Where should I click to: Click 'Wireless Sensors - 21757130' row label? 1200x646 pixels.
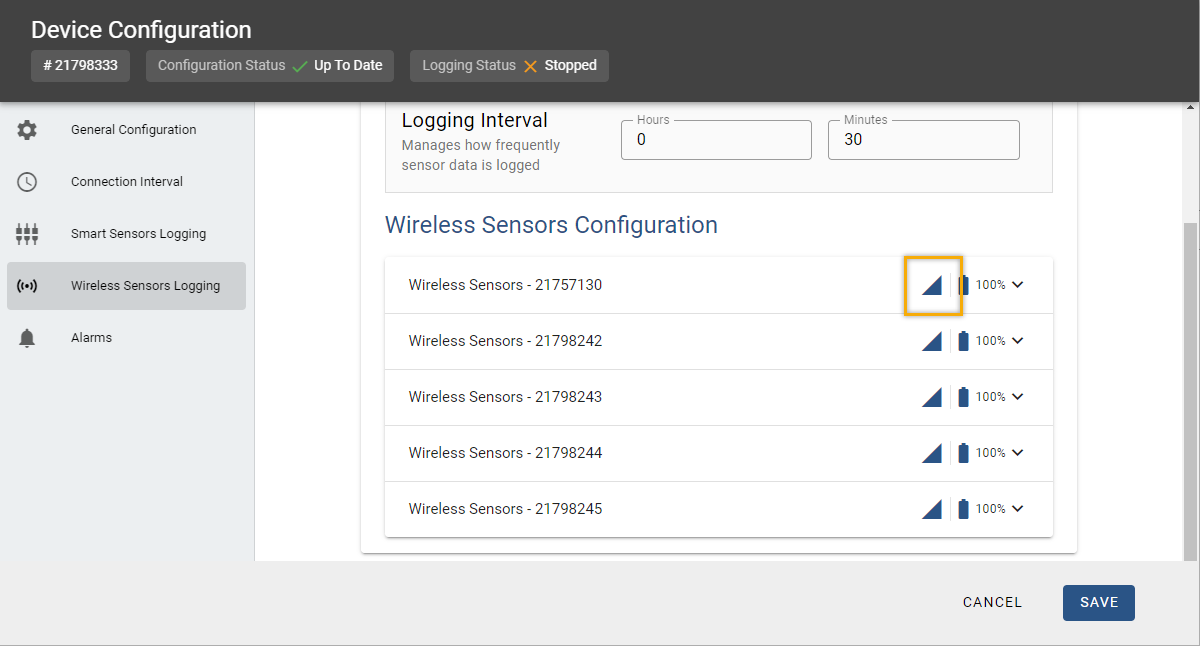pyautogui.click(x=505, y=285)
